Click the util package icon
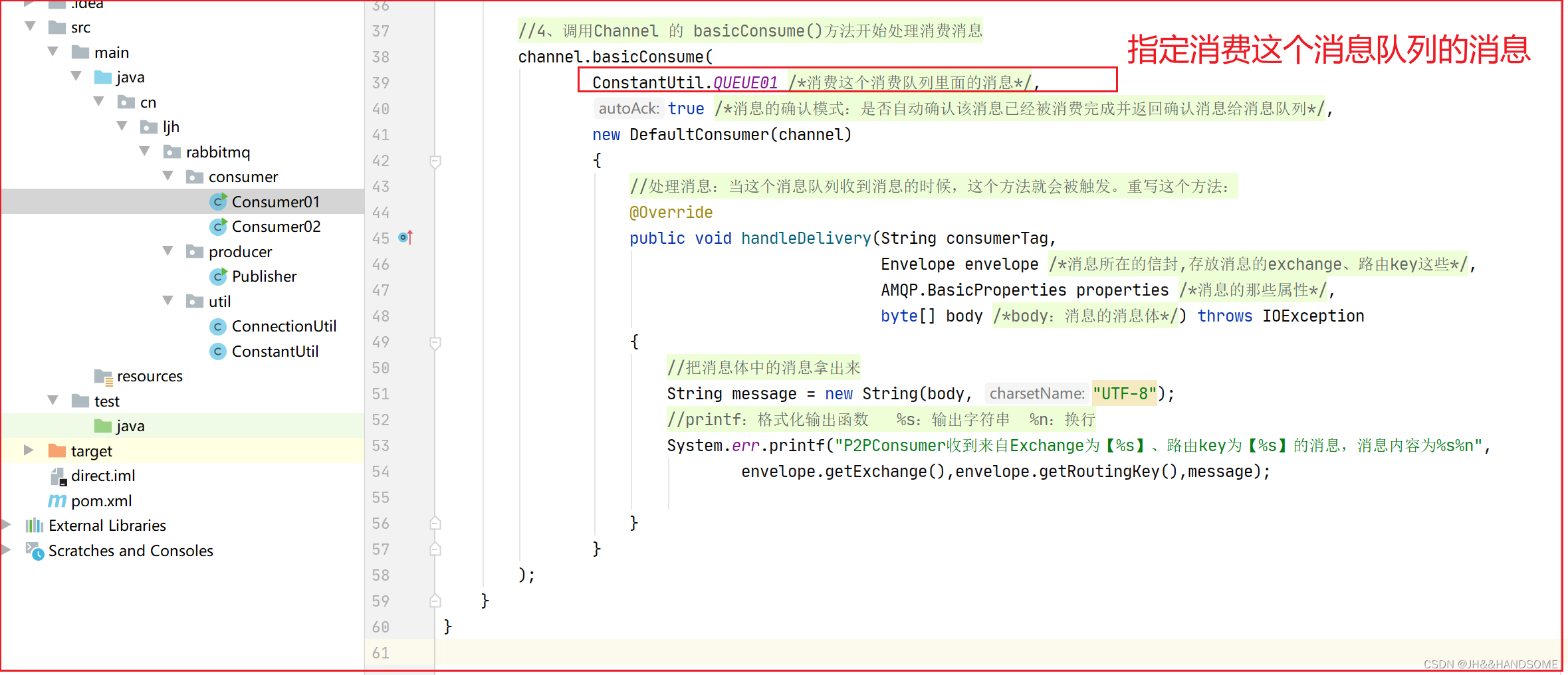The height and width of the screenshot is (675, 1568). click(195, 302)
